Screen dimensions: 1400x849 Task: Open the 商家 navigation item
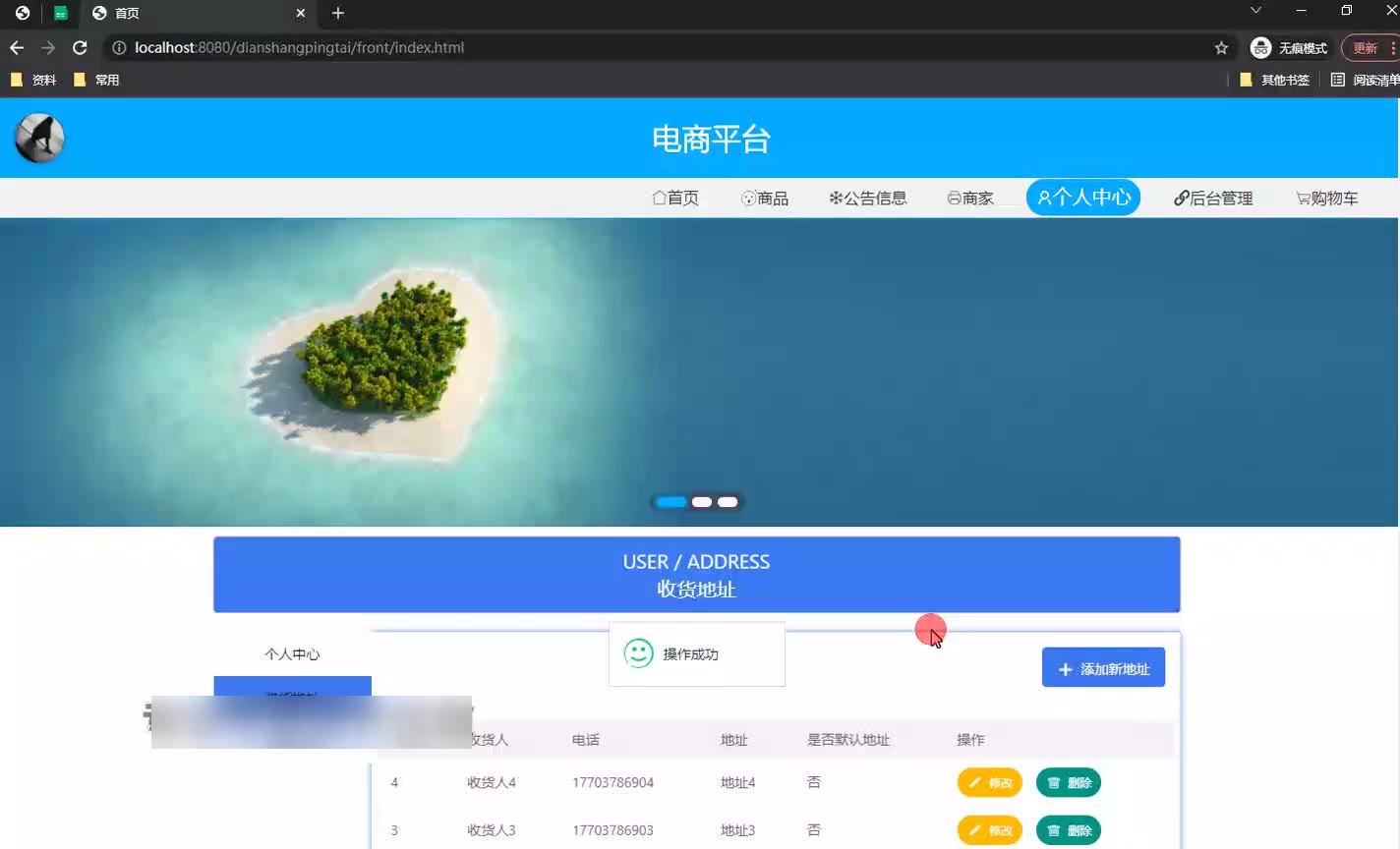pos(970,198)
